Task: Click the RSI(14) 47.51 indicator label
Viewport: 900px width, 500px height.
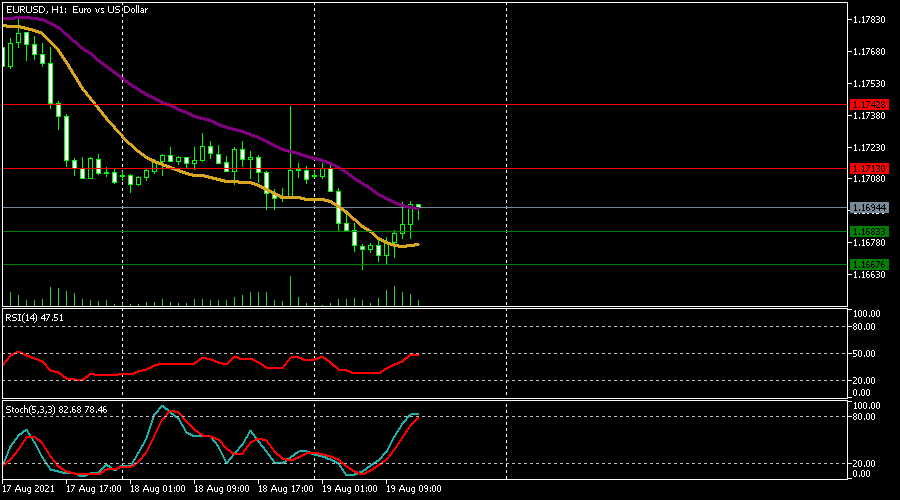Action: [x=34, y=317]
